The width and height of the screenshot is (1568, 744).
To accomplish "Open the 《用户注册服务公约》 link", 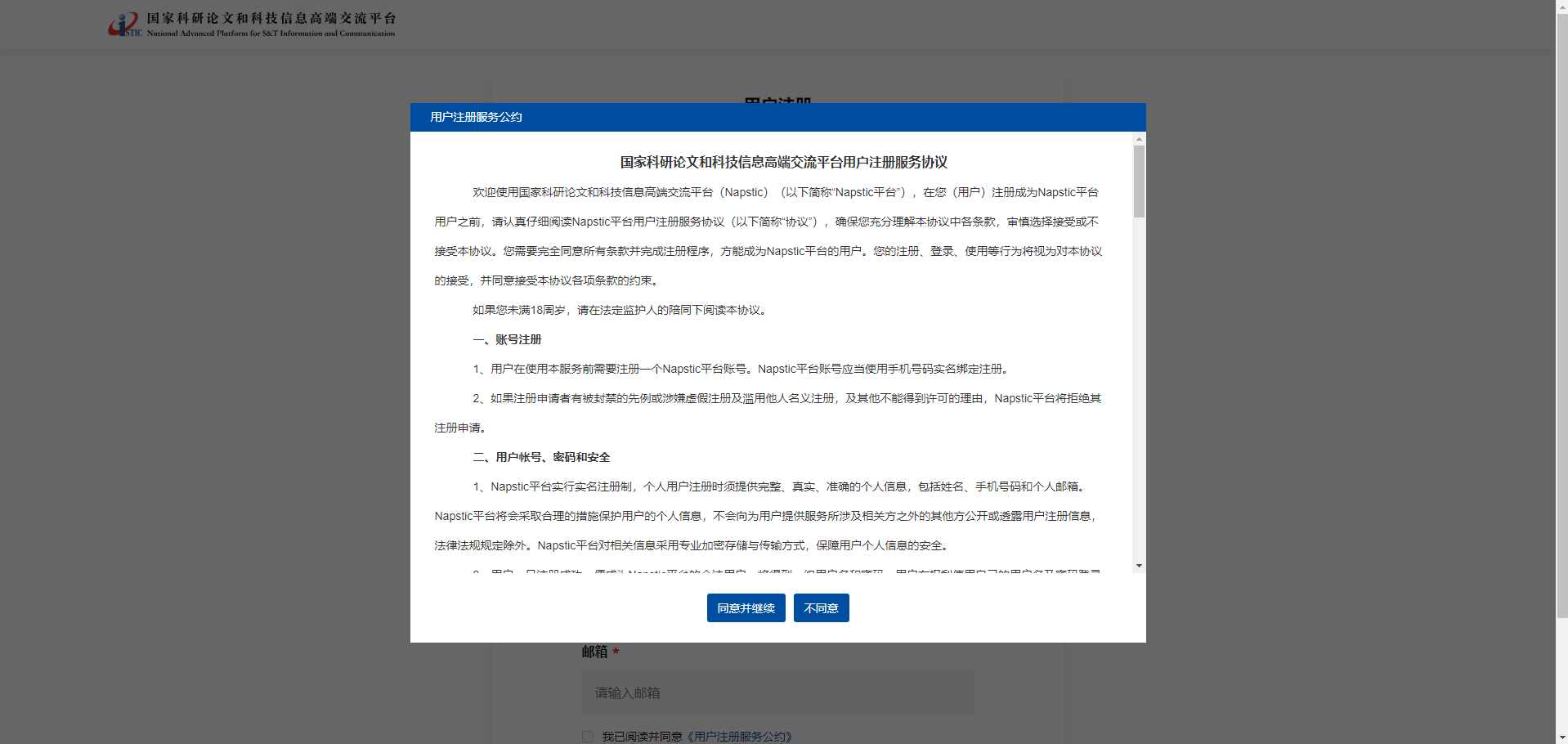I will tap(738, 737).
